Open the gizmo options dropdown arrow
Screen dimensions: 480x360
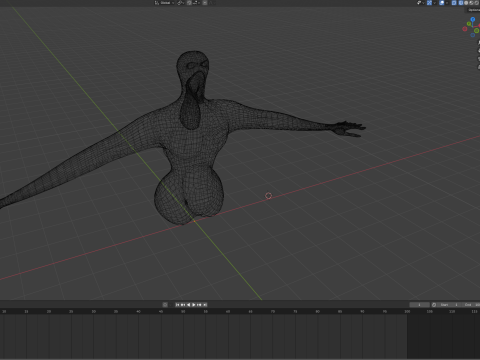[434, 3]
